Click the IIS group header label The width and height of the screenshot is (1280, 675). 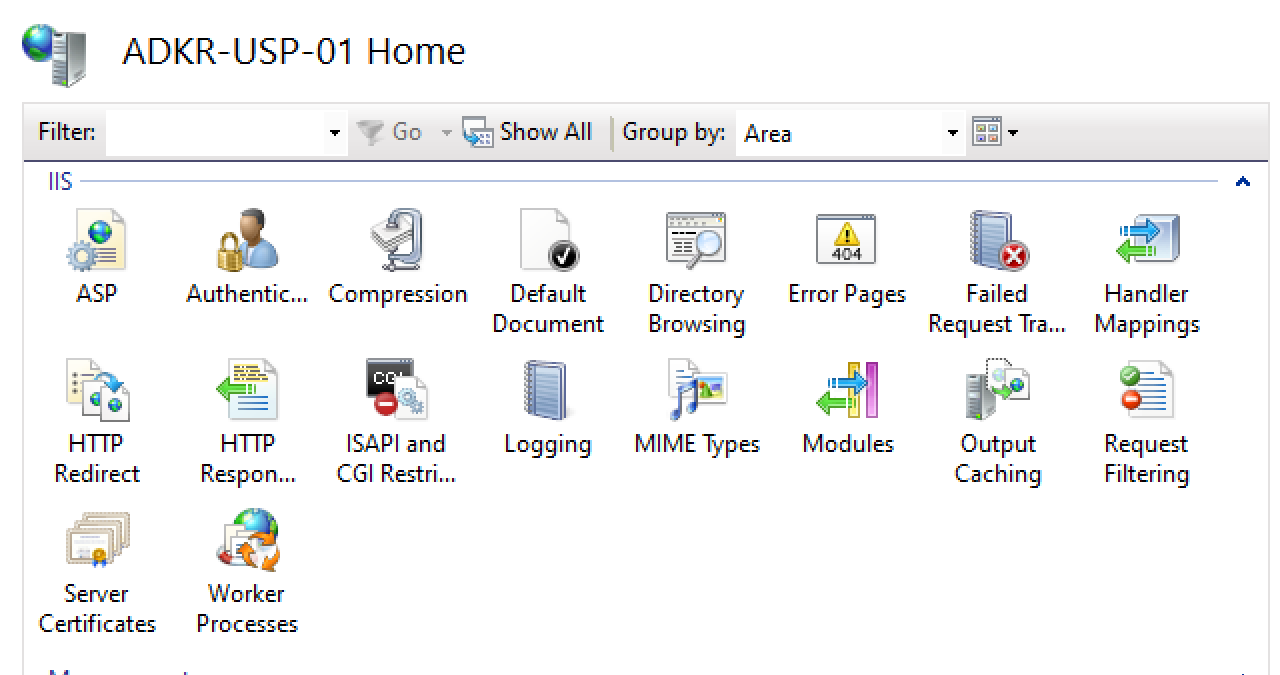click(x=60, y=181)
